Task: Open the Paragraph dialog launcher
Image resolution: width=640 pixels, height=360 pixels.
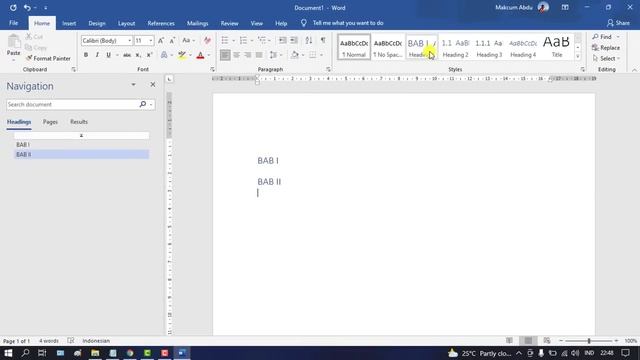Action: tap(329, 69)
